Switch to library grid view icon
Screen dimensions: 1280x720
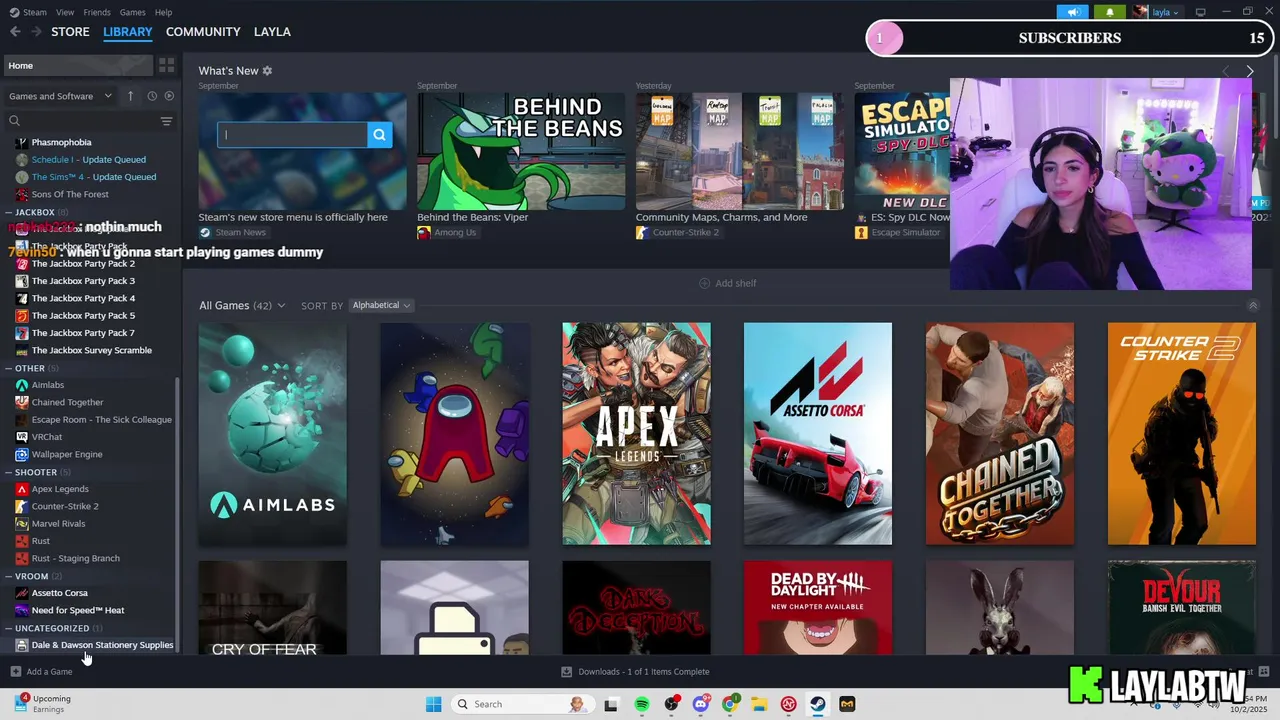pos(167,65)
